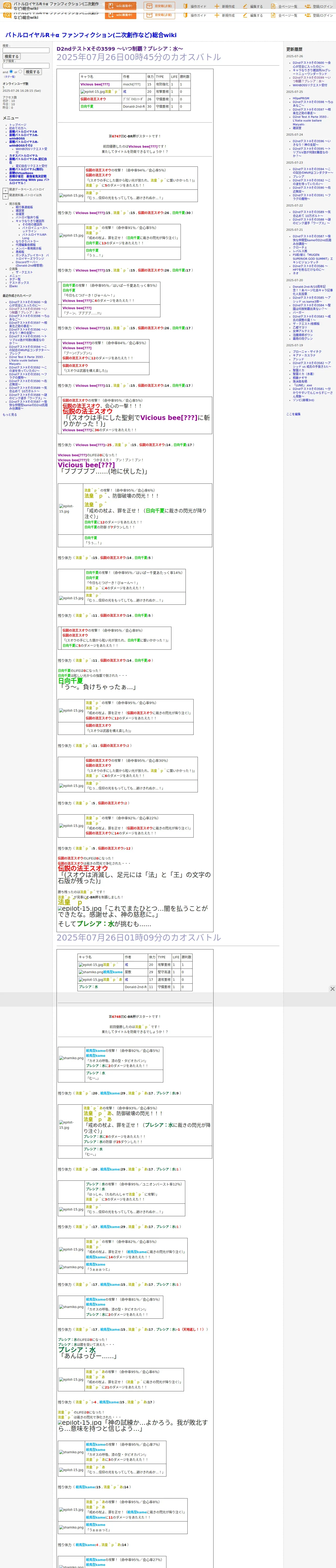Open ブローニャ・ザイチク in 更新履歴
The image size is (336, 1568).
(x=307, y=351)
